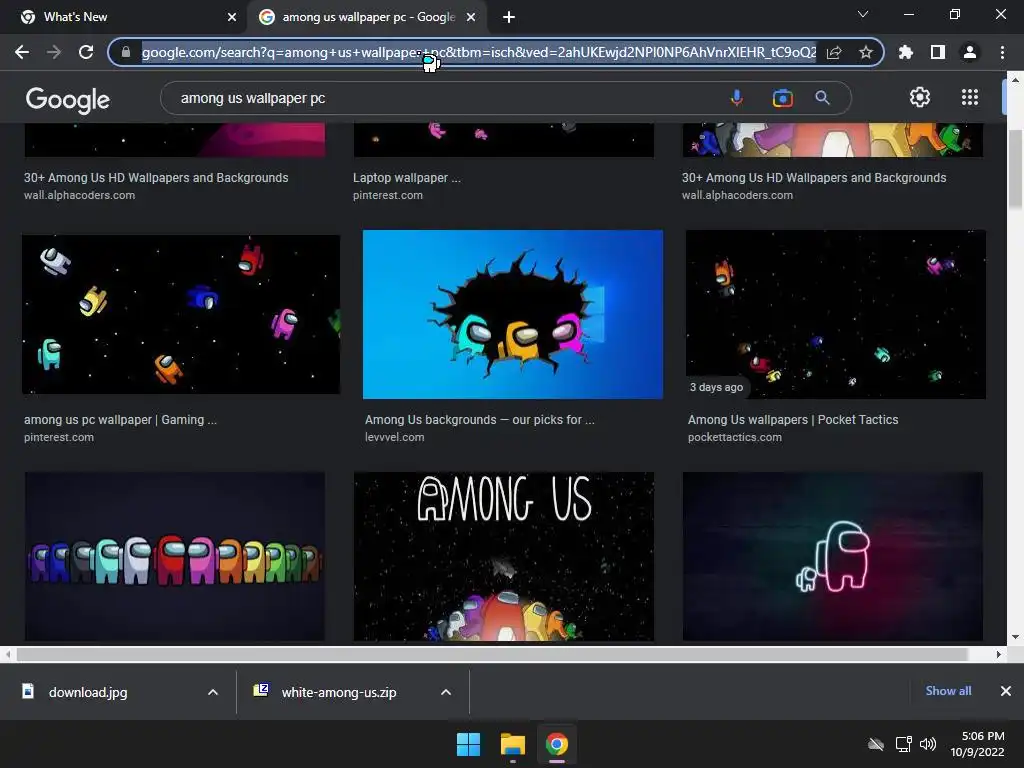
Task: Click vertical scrollbar up arrow
Action: click(1015, 80)
